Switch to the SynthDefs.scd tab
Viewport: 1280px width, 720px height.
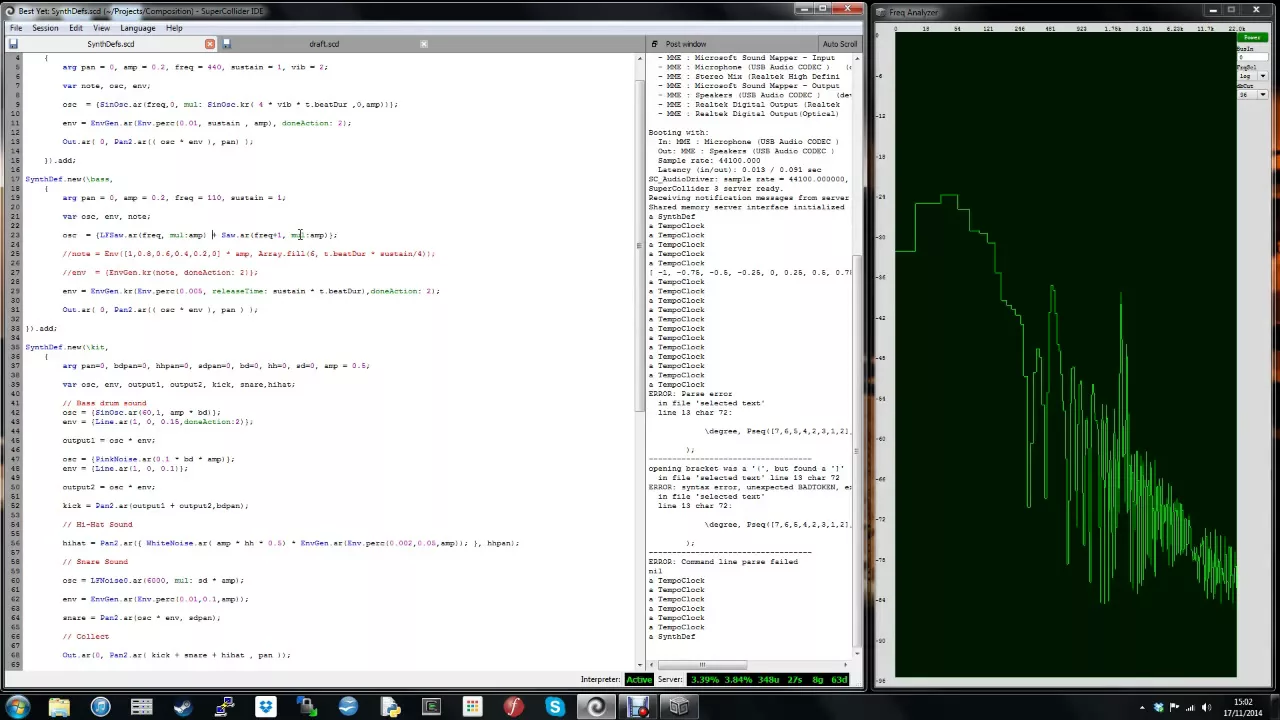[x=110, y=44]
